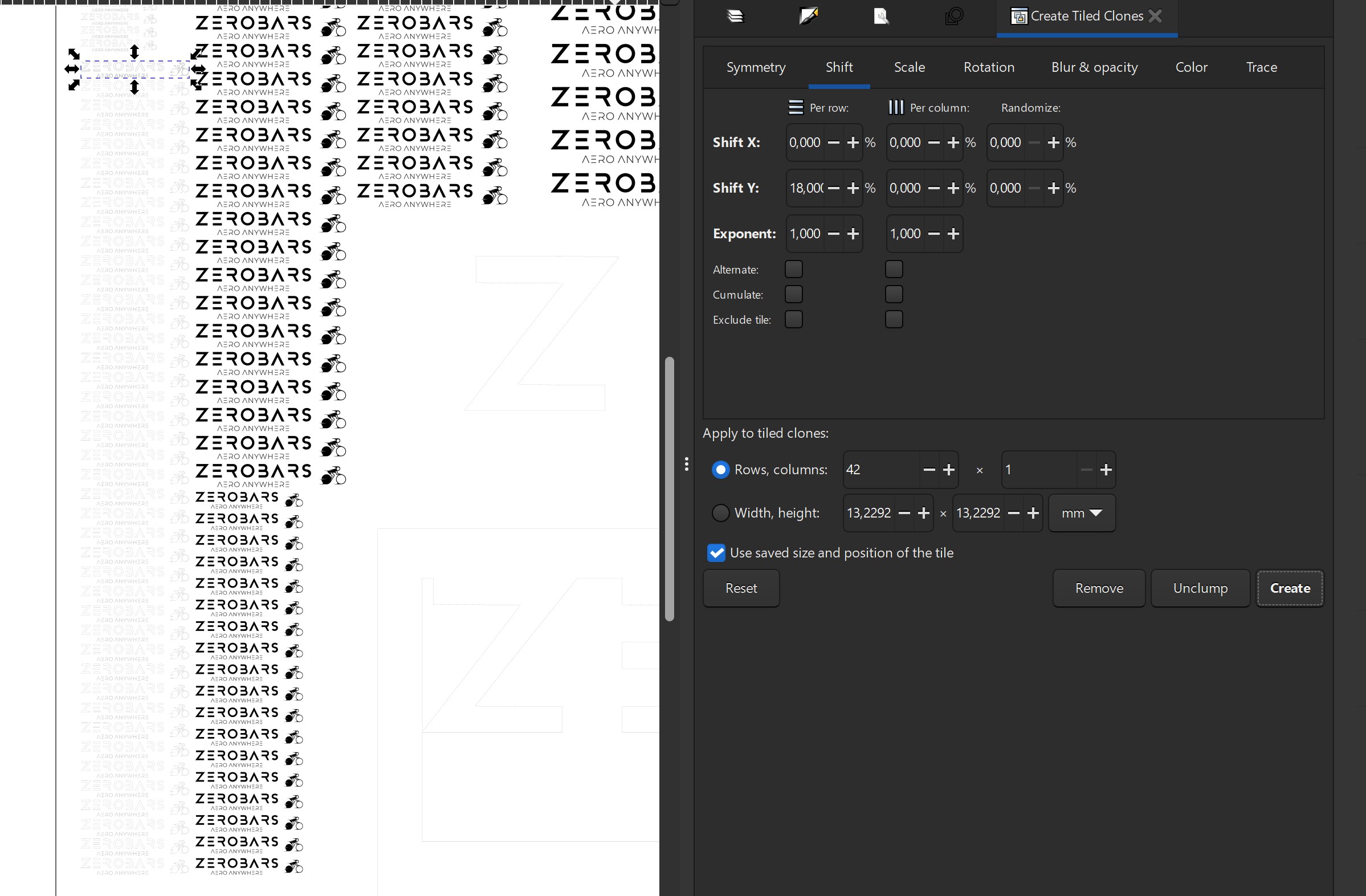The height and width of the screenshot is (896, 1366).
Task: Increase the tile width value with plus
Action: (x=923, y=513)
